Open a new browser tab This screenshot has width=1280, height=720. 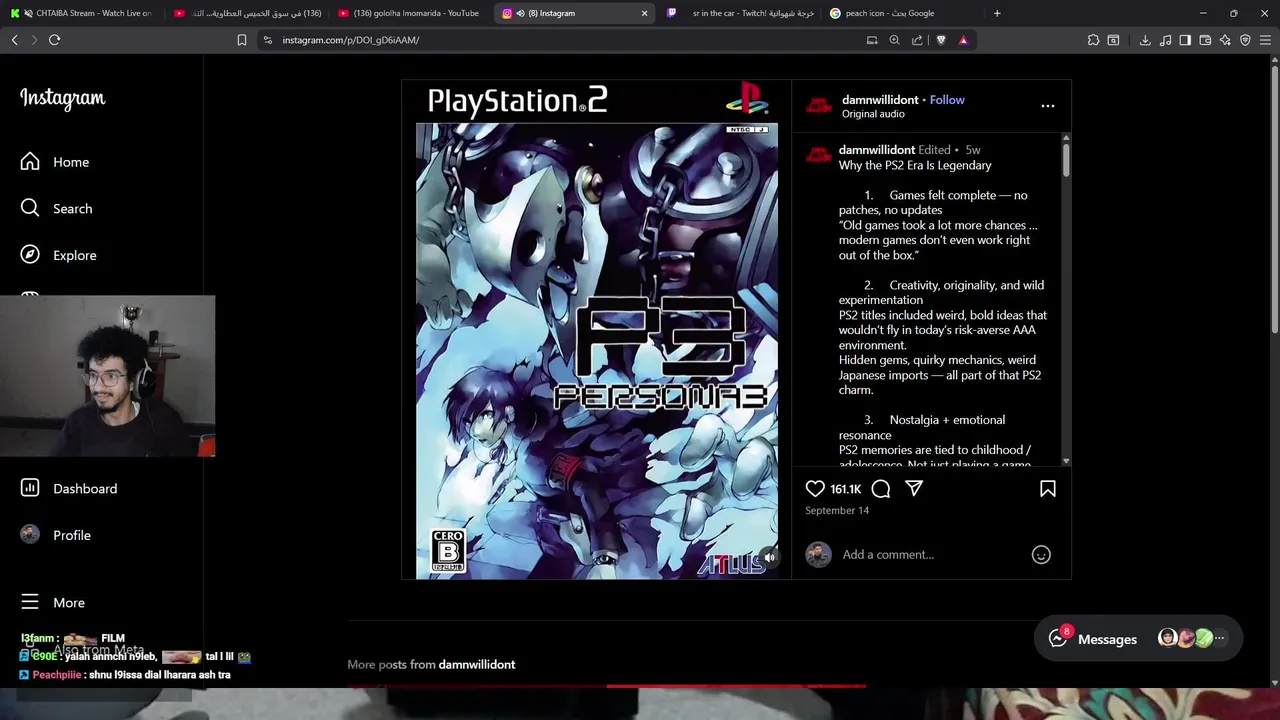[x=997, y=13]
